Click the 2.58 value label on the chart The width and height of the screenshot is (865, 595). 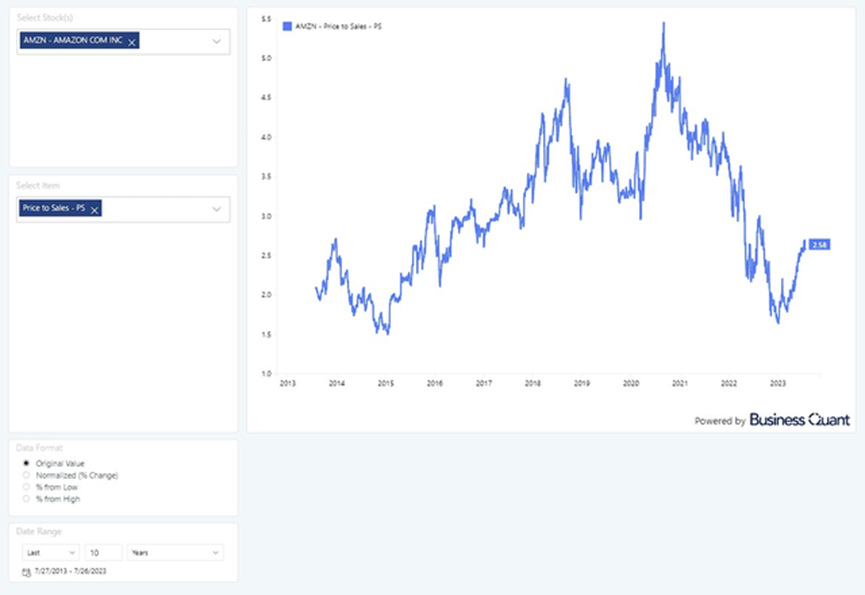pyautogui.click(x=818, y=244)
